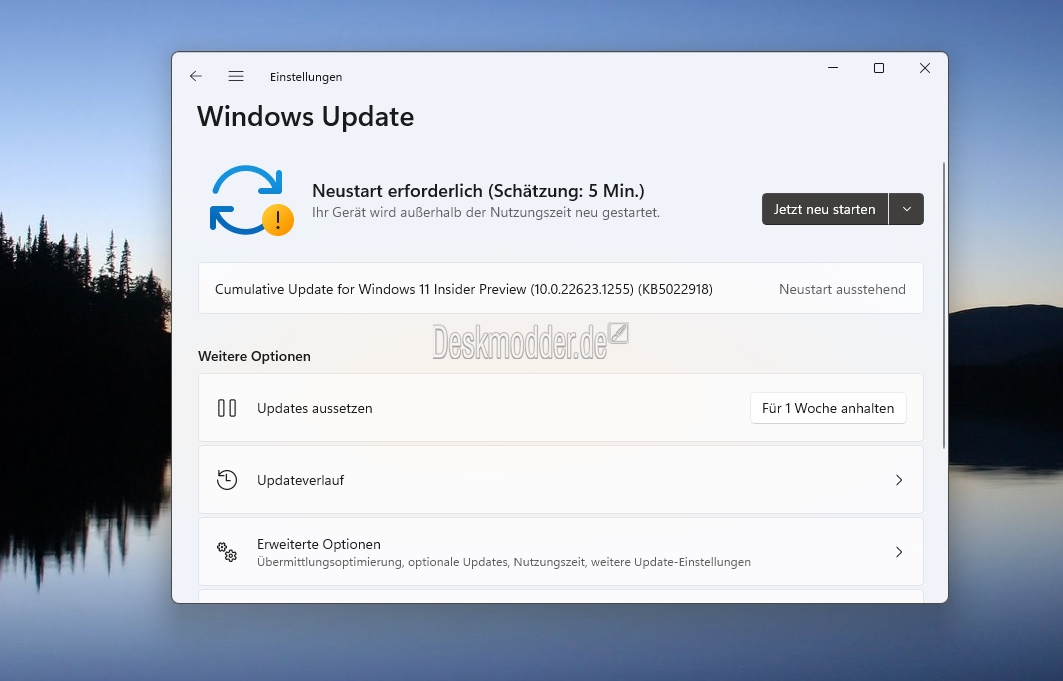Click the gears icon for Erweiterte Optionen
The height and width of the screenshot is (681, 1063).
click(x=227, y=552)
